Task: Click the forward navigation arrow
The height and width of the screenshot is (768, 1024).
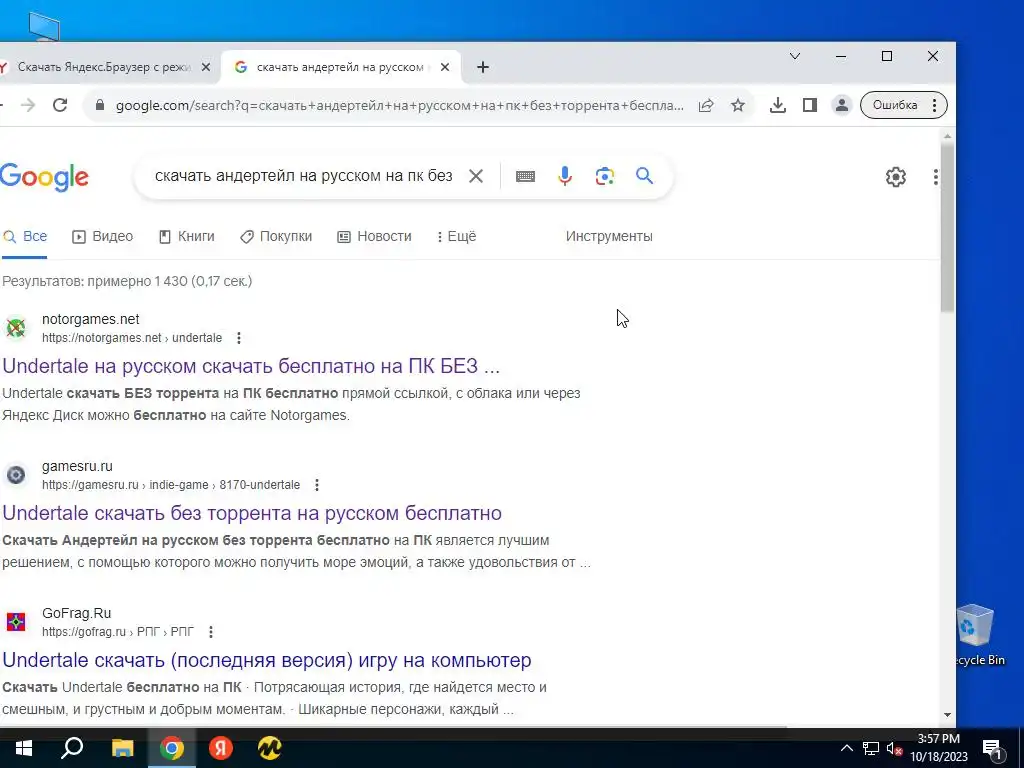Action: (x=27, y=105)
